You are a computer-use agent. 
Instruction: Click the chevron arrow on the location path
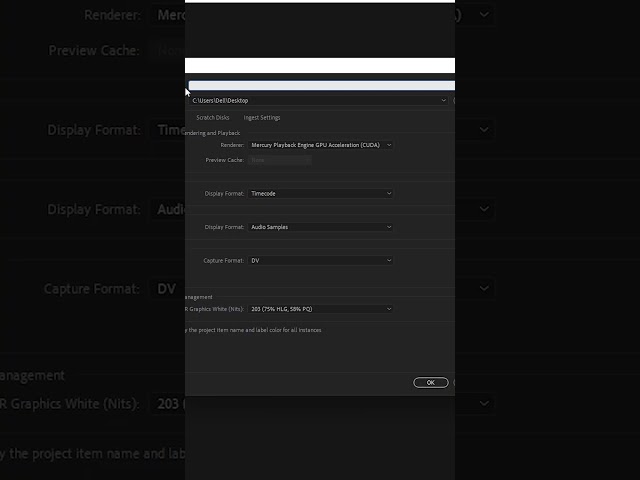click(443, 100)
